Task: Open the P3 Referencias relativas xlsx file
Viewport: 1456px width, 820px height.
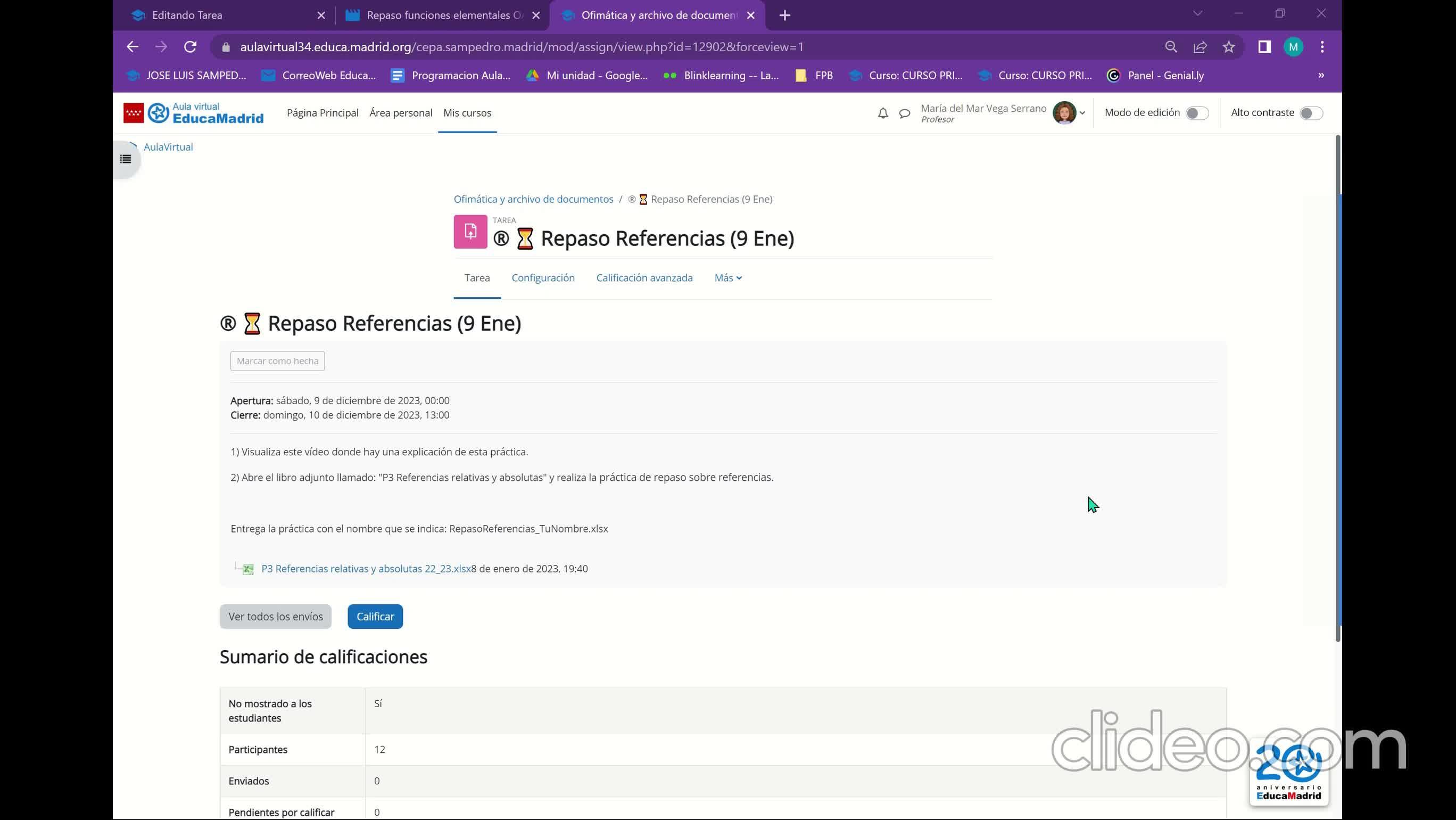Action: [366, 569]
